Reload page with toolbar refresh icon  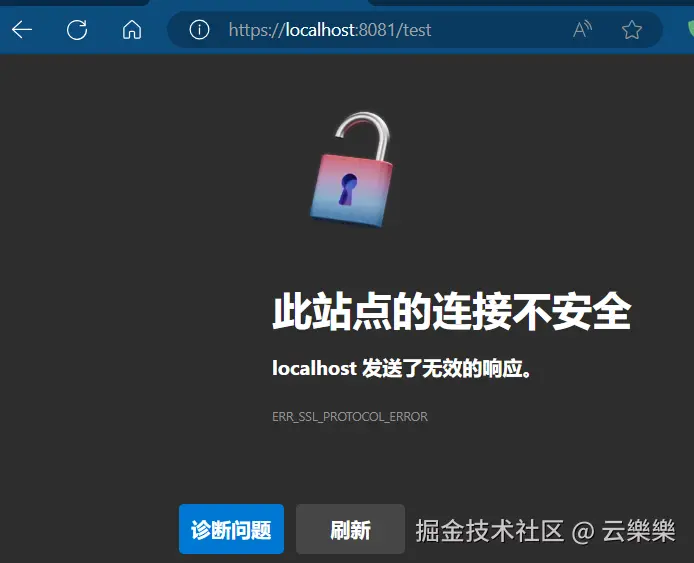tap(77, 30)
